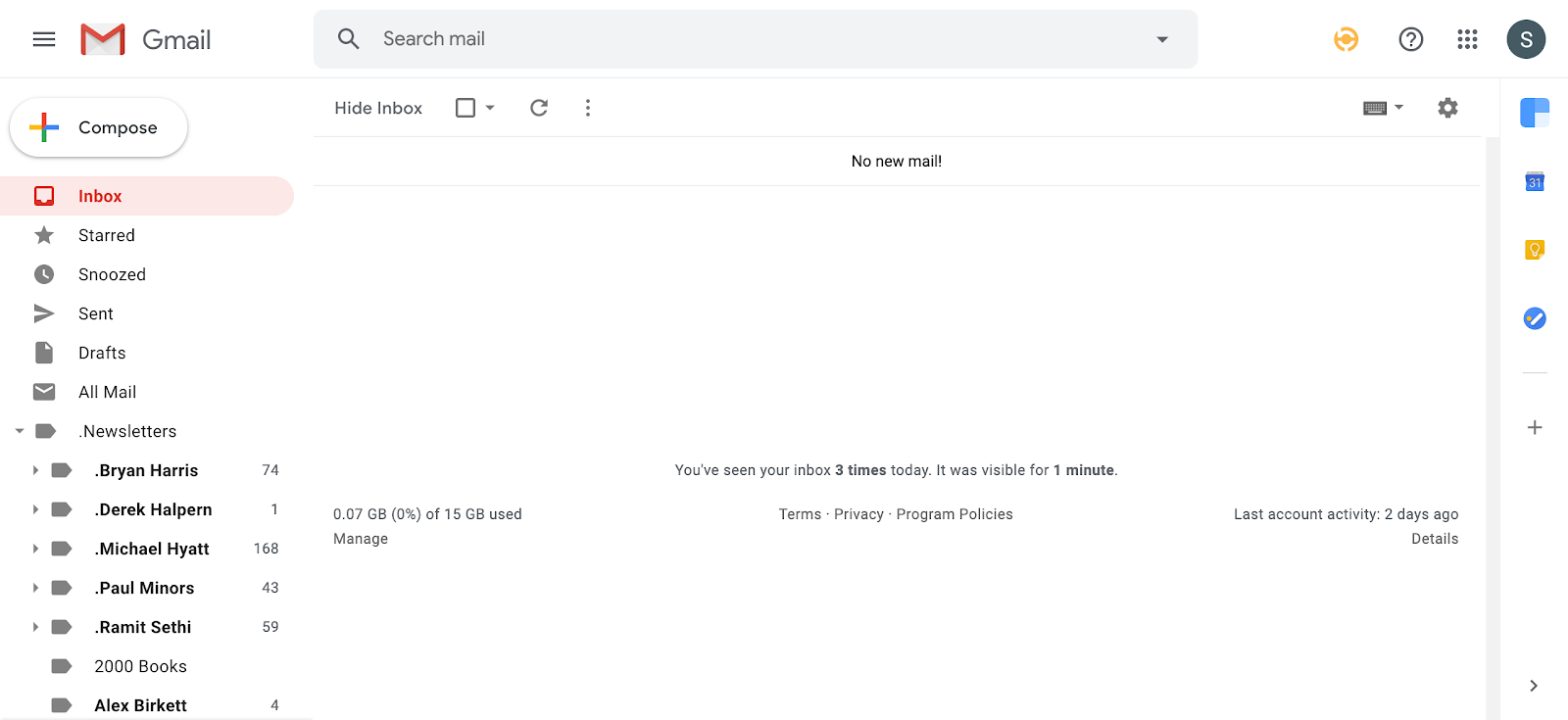Open the .Paul Minors label

pyautogui.click(x=144, y=588)
